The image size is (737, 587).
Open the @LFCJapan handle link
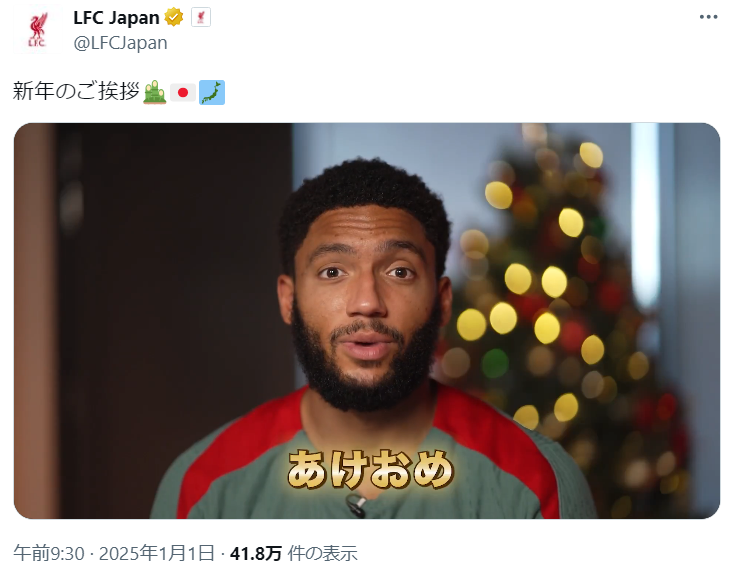[x=120, y=43]
